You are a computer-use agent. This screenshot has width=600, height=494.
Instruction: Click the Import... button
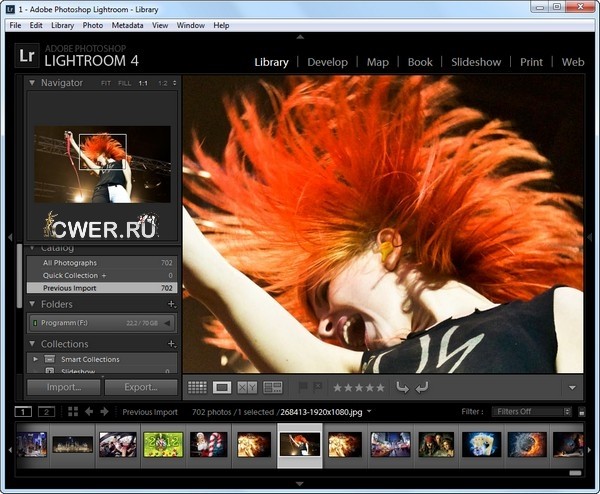(64, 387)
